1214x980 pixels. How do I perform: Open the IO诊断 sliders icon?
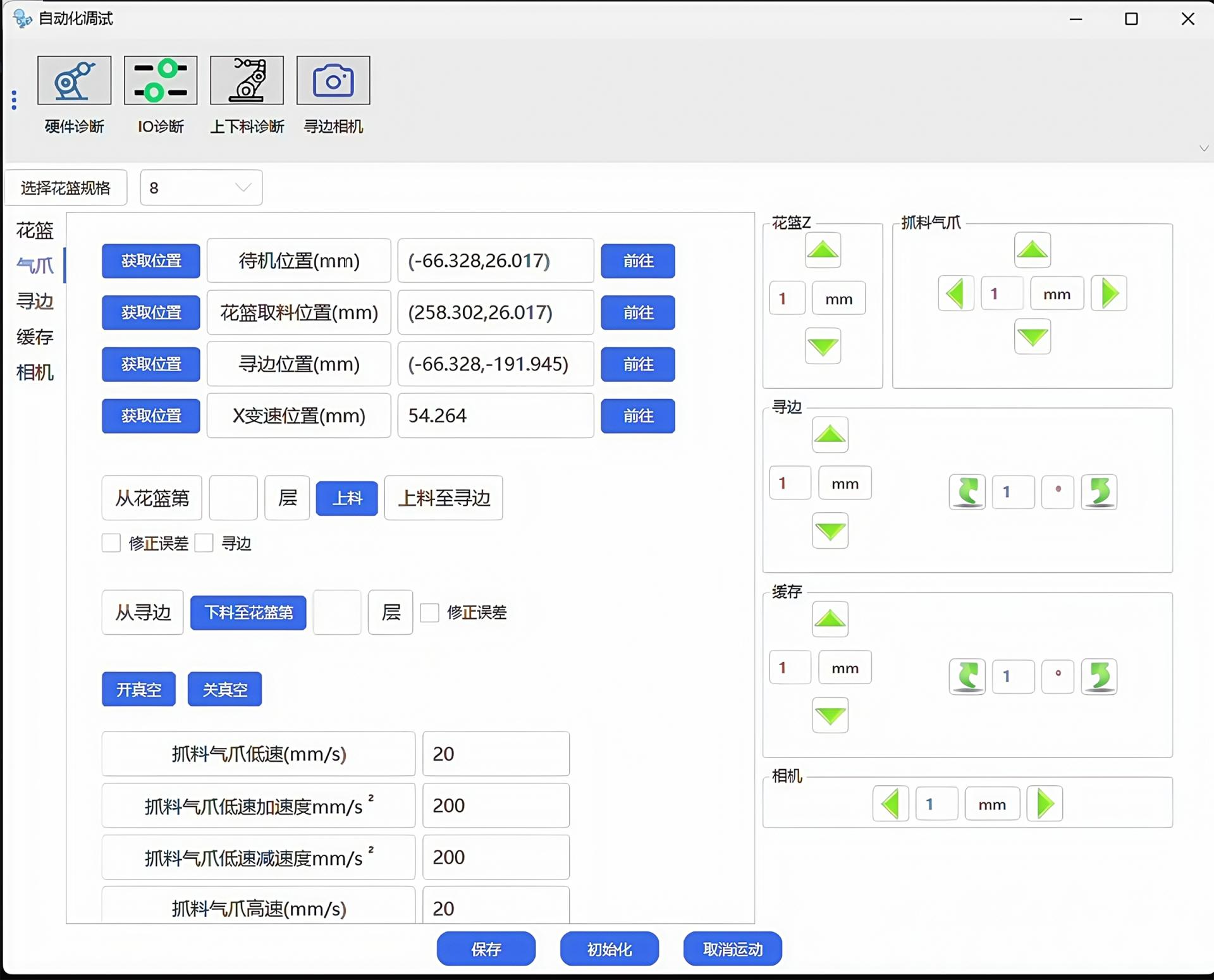click(161, 80)
